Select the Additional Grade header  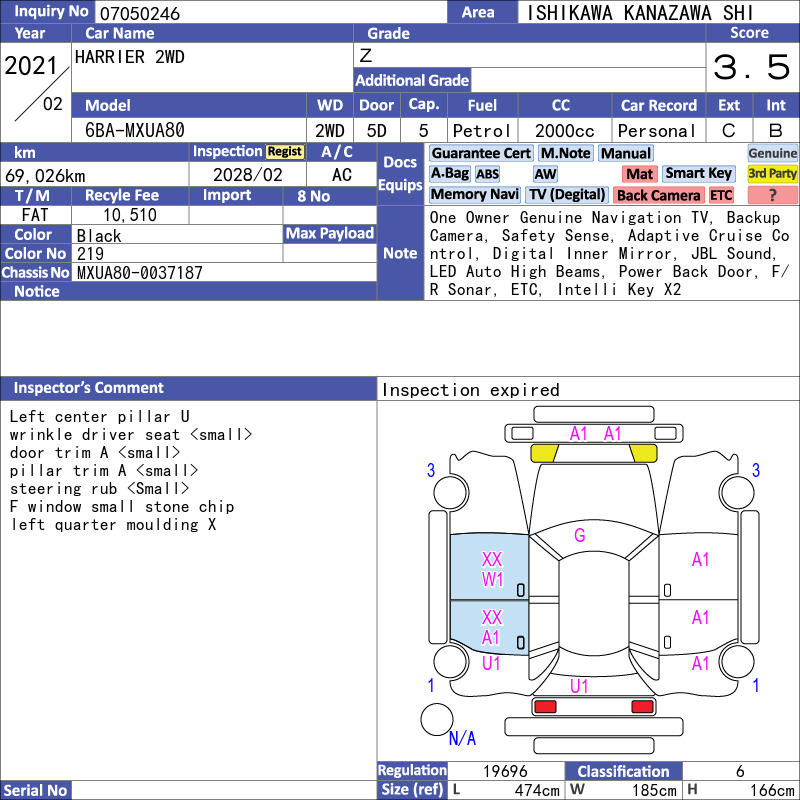(412, 80)
